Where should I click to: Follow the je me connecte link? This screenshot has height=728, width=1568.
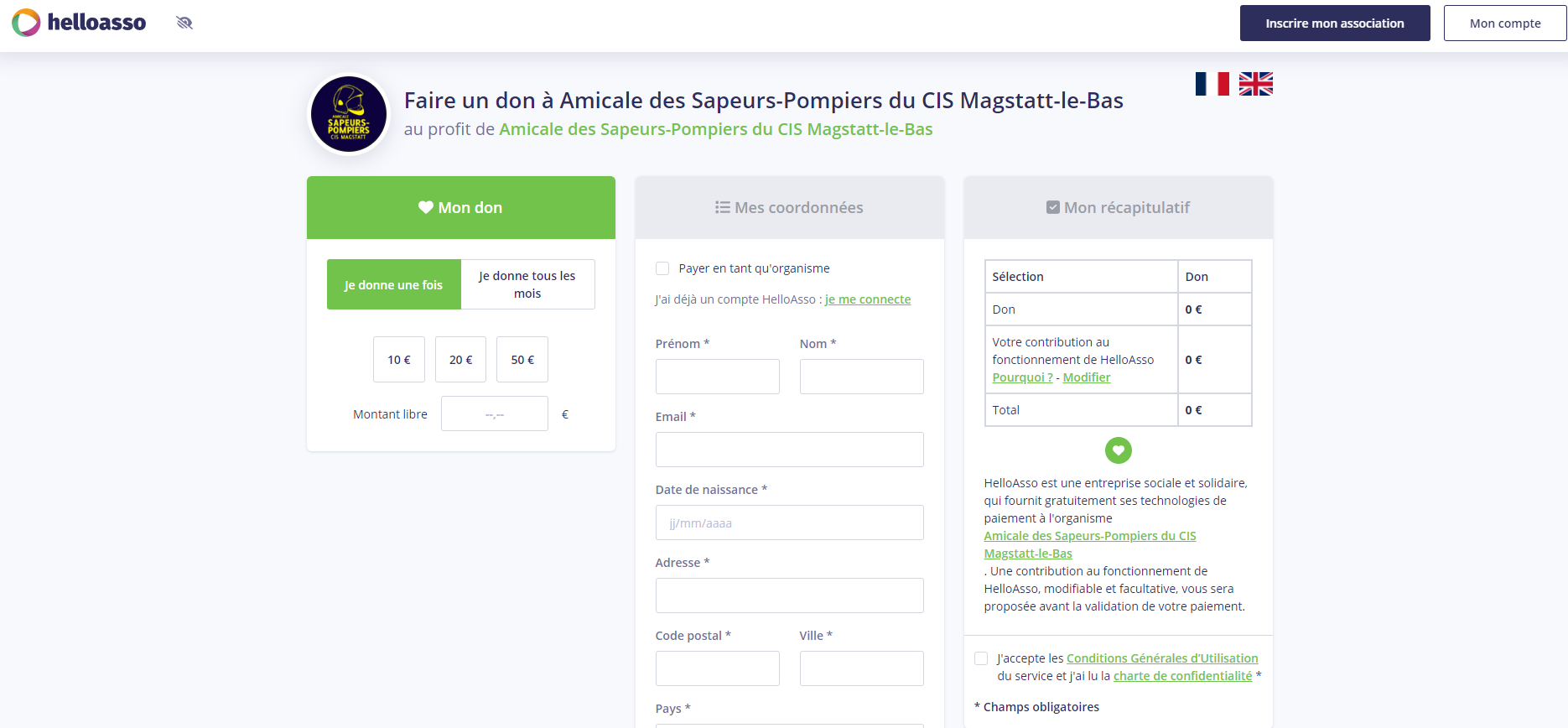pos(868,299)
